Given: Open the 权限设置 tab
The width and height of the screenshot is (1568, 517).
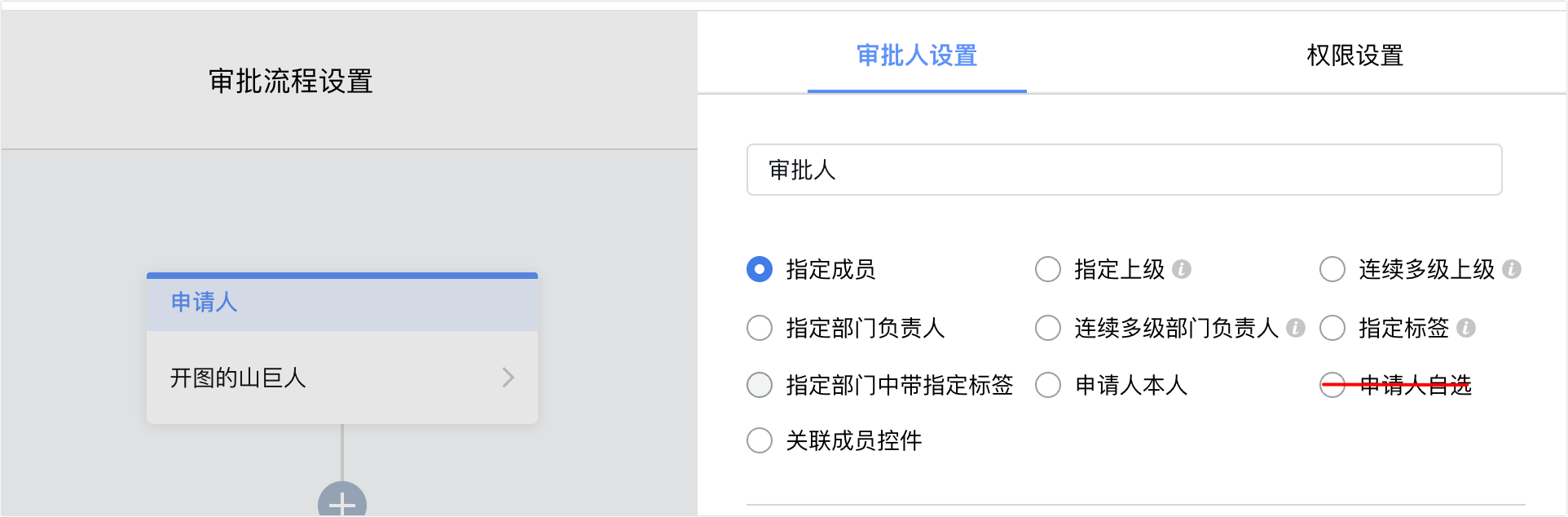Looking at the screenshot, I should click(1354, 55).
